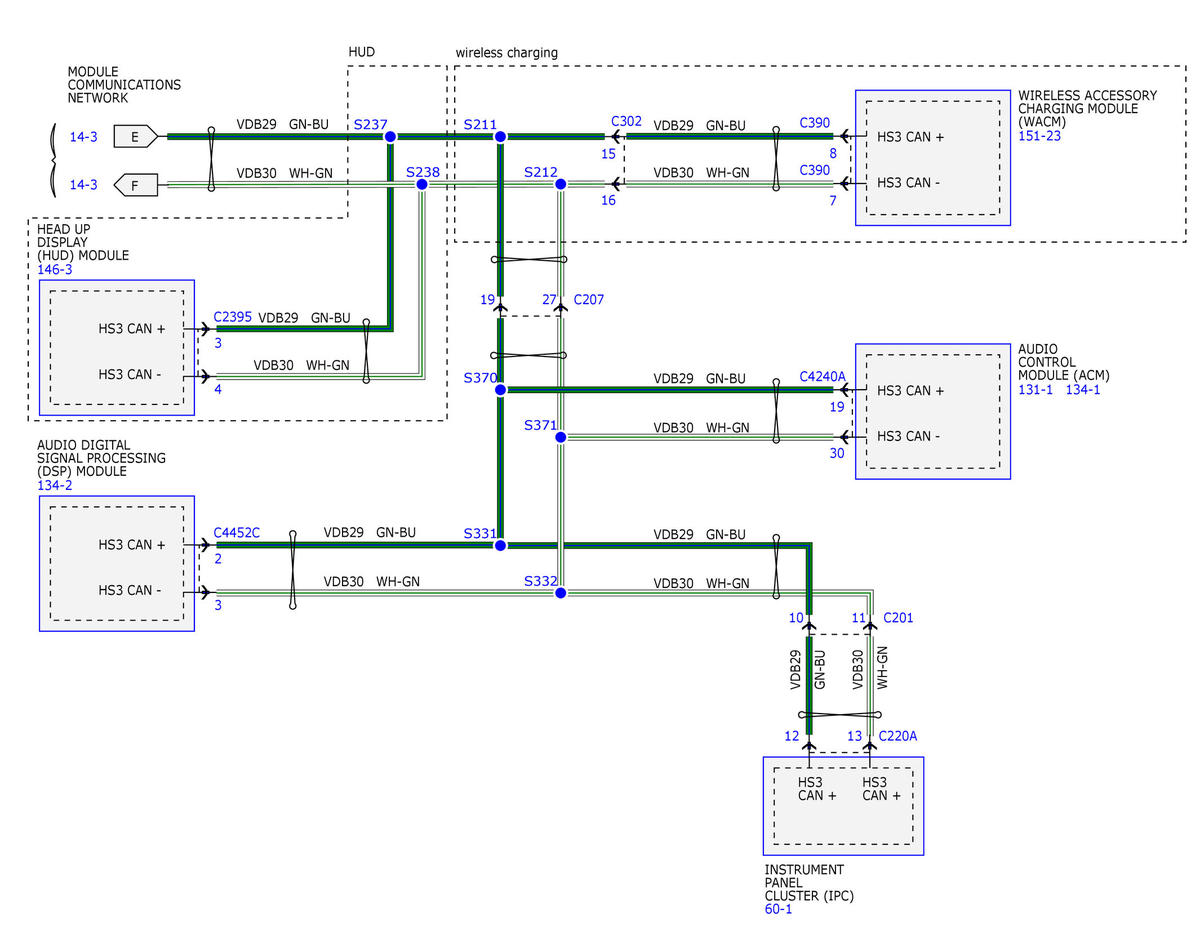Select splice label S237
This screenshot has width=1200, height=927.
(370, 125)
